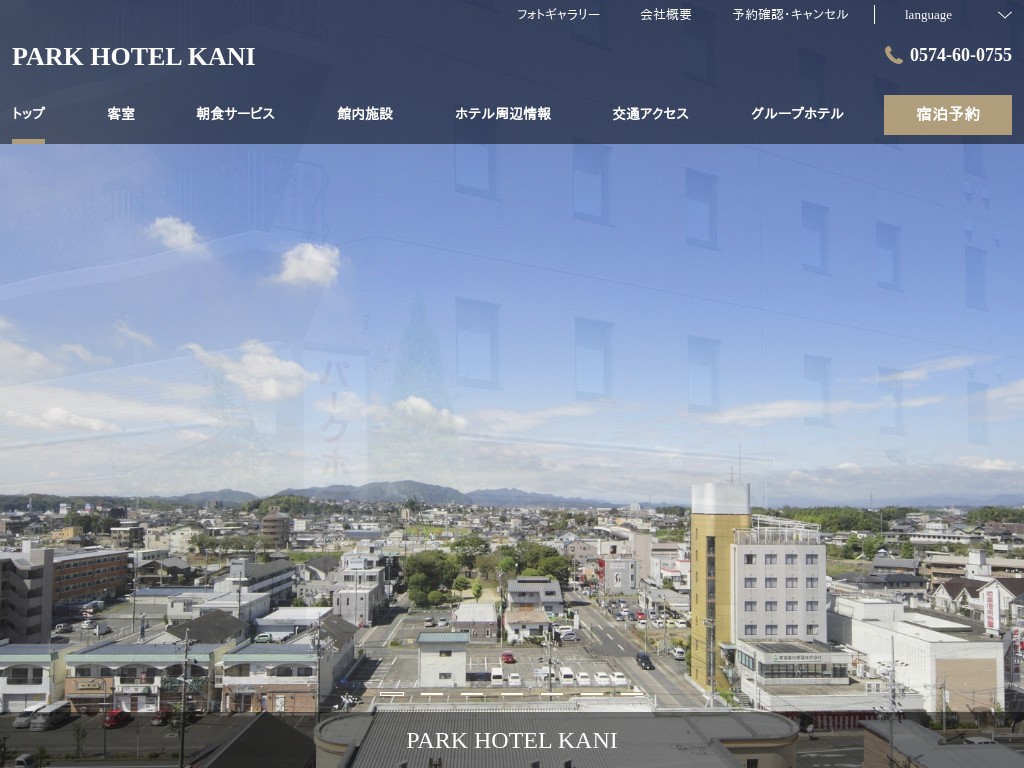Click the phone handset icon

click(x=893, y=55)
